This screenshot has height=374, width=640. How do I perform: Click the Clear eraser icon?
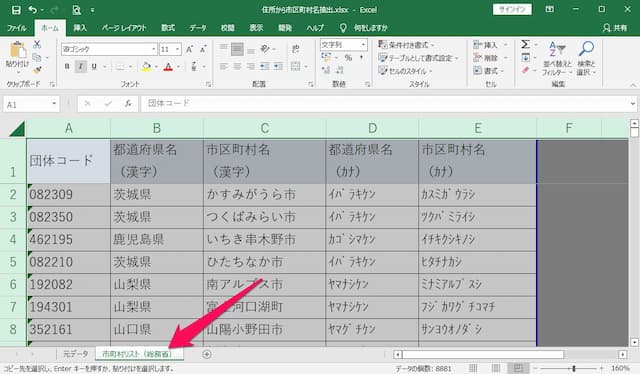pos(526,71)
